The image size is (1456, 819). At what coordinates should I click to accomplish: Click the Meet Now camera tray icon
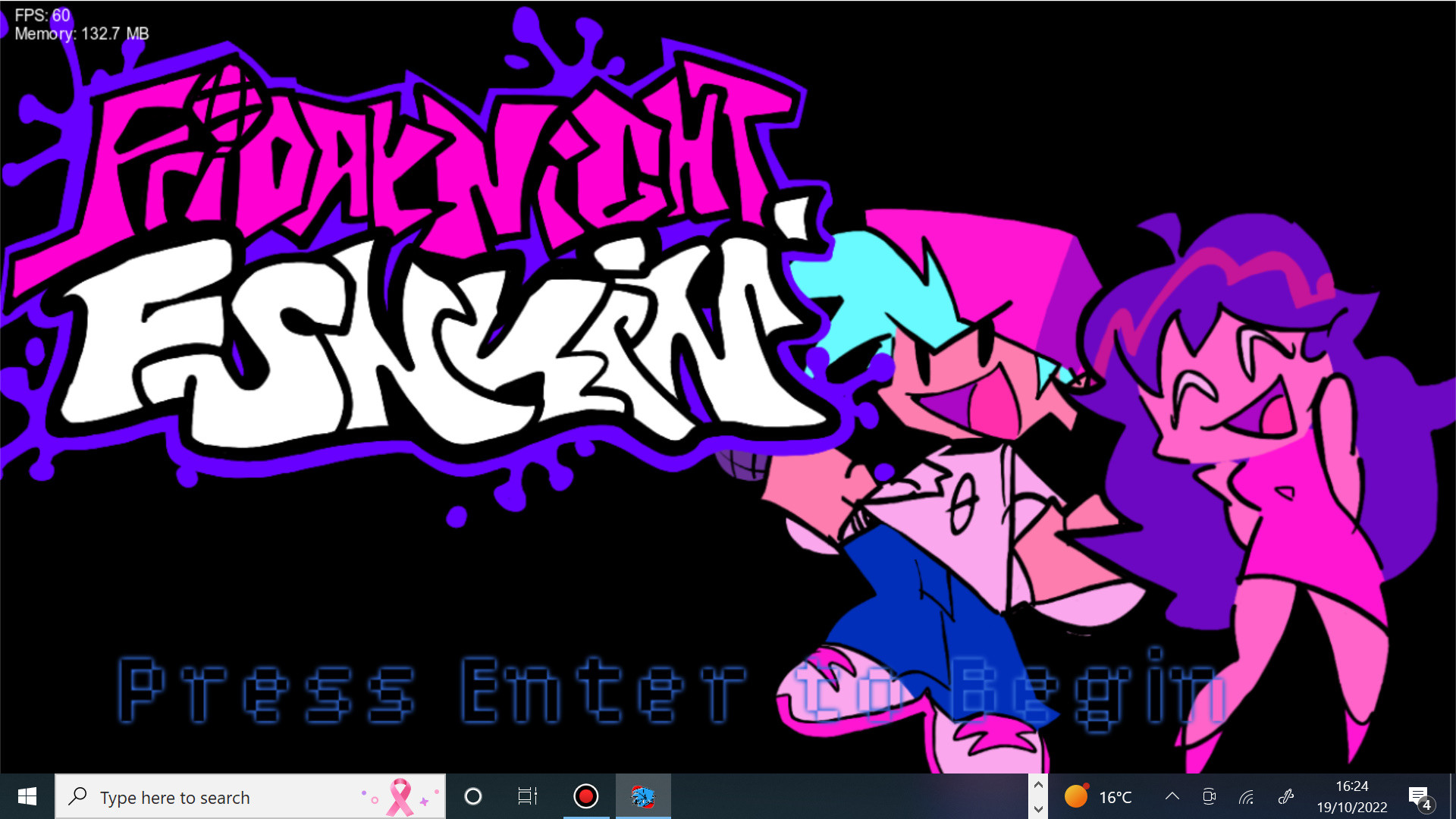point(1209,796)
